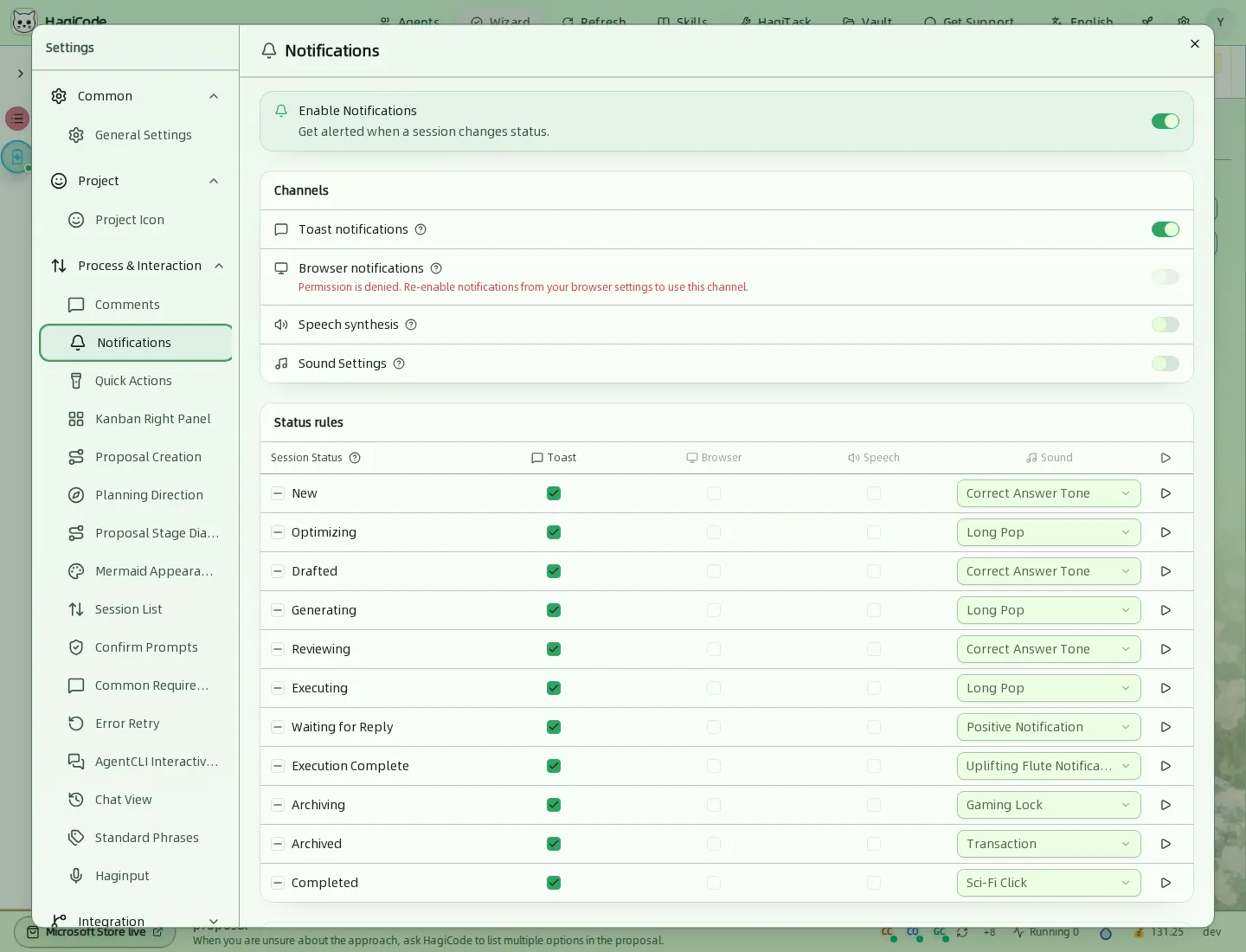The width and height of the screenshot is (1246, 952).
Task: Play the Execution Complete sound preview
Action: (1166, 766)
